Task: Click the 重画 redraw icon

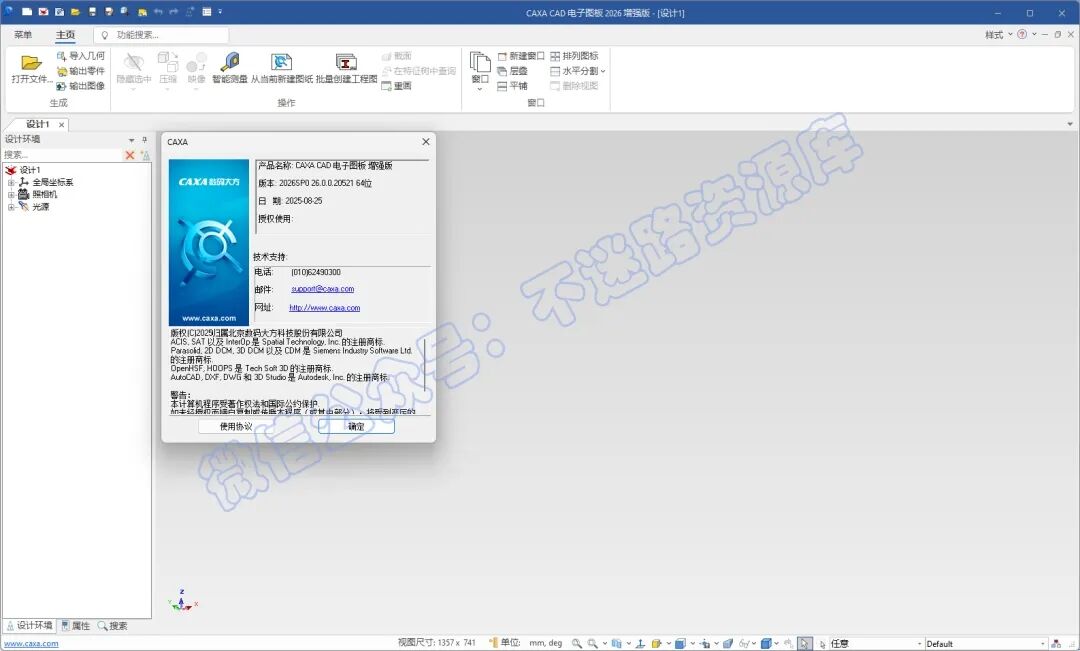Action: click(386, 86)
